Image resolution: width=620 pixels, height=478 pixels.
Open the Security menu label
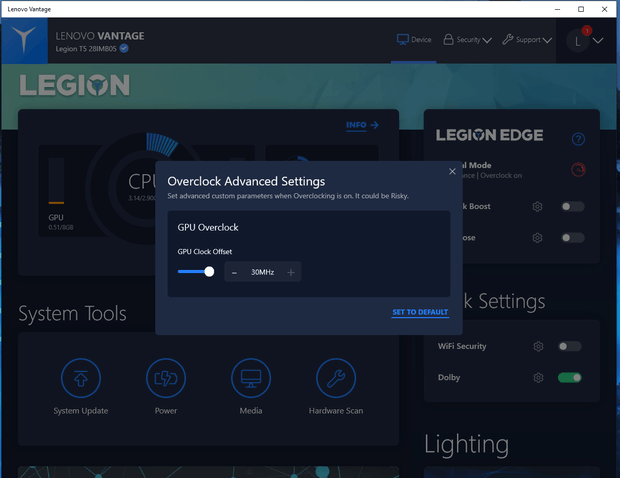click(469, 40)
